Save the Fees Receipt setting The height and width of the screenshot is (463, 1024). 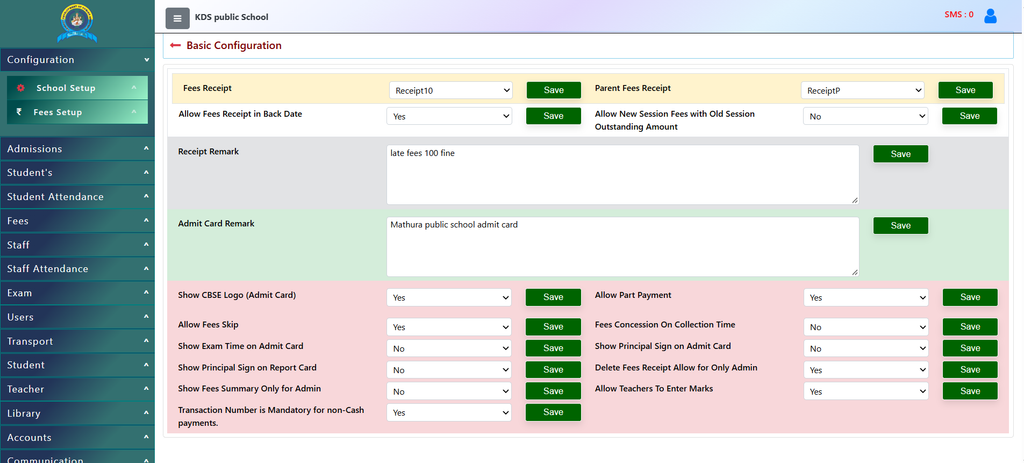pyautogui.click(x=554, y=90)
